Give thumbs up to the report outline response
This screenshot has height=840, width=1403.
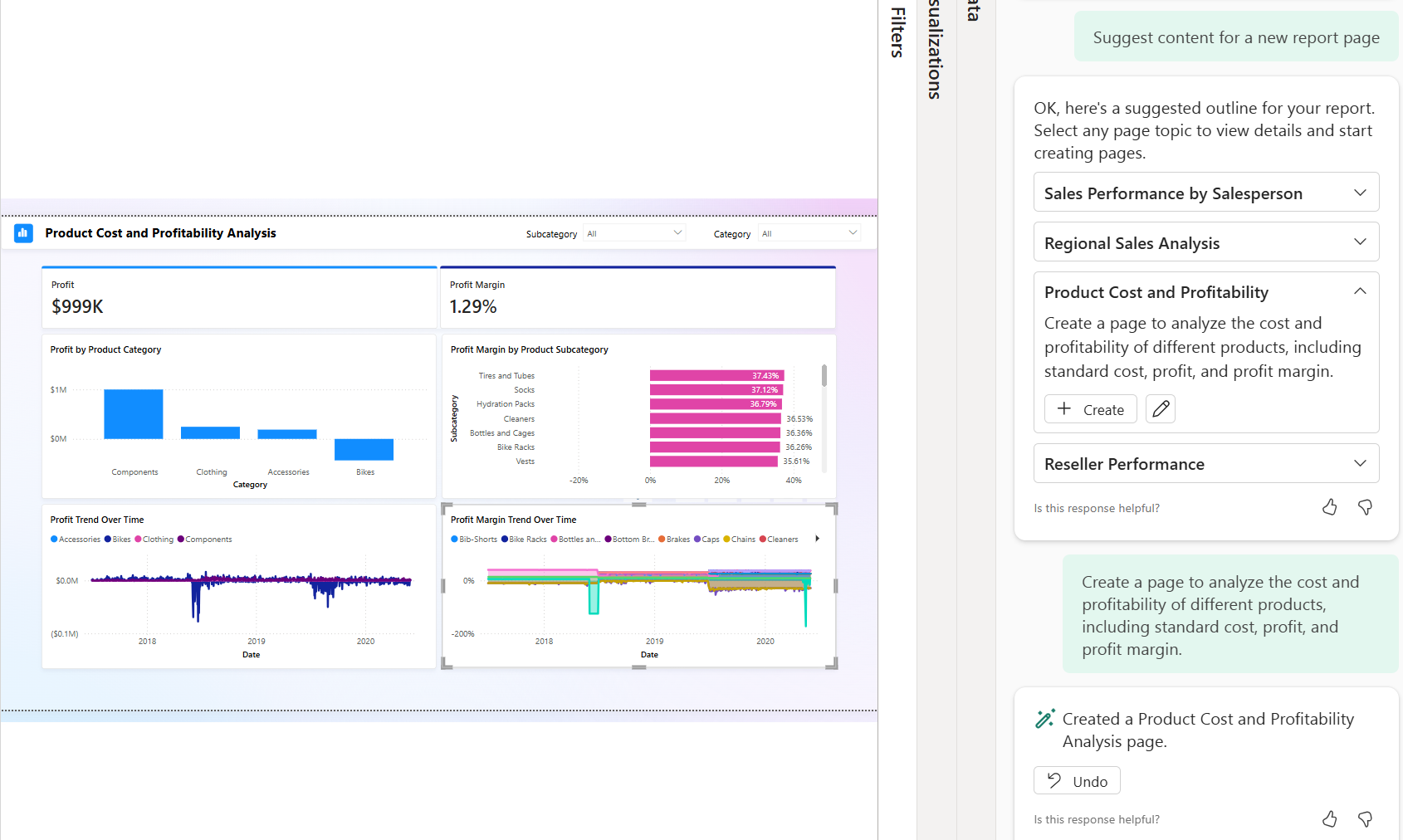click(x=1329, y=507)
